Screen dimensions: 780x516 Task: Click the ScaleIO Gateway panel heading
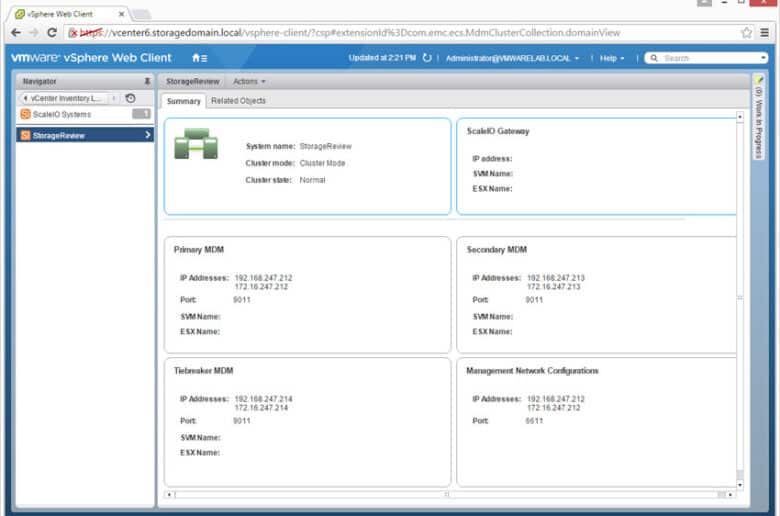point(498,131)
